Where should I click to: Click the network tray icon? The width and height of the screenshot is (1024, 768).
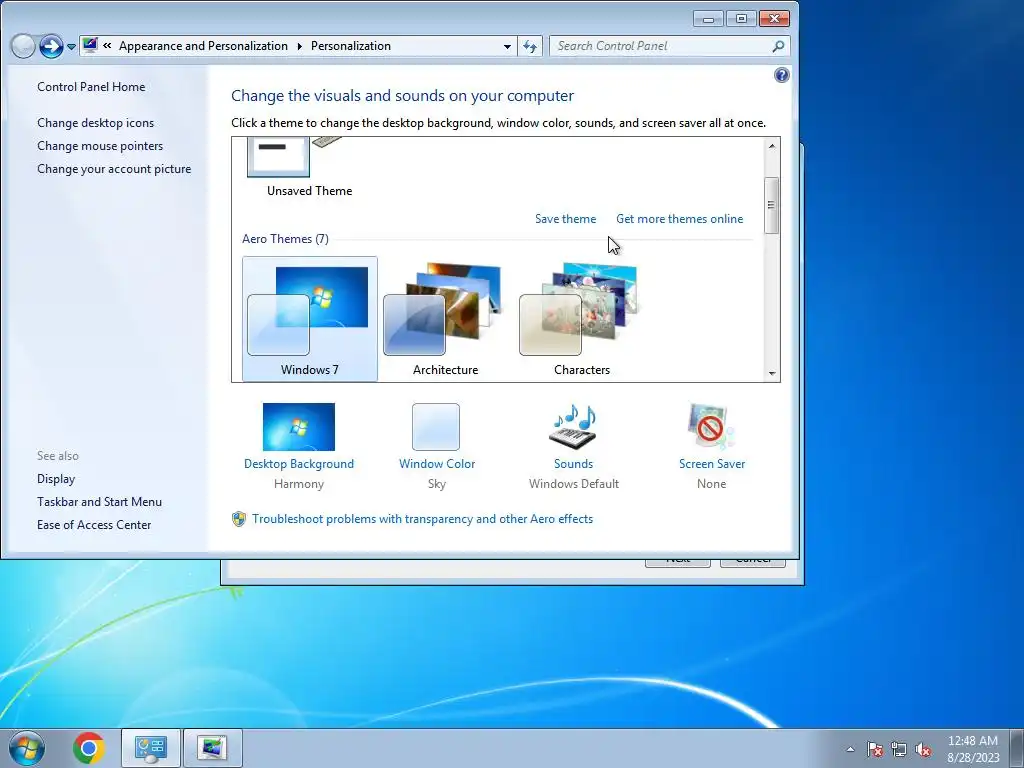(x=899, y=749)
